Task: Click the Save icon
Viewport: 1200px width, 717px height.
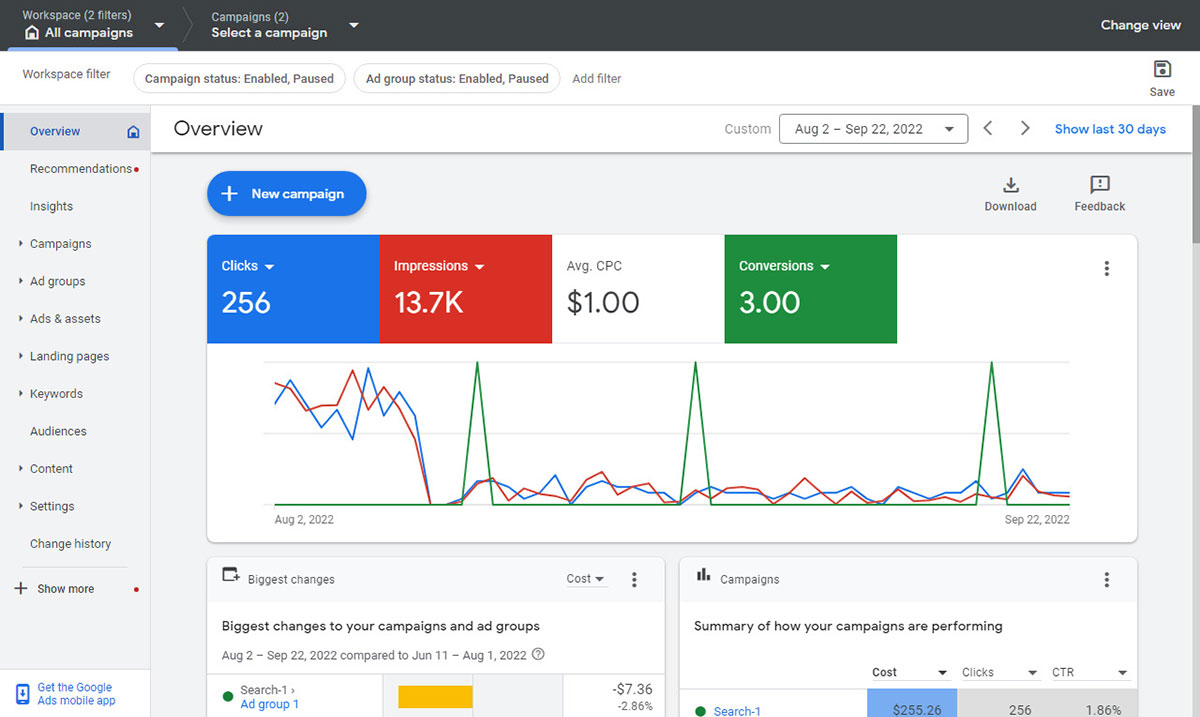Action: coord(1162,70)
